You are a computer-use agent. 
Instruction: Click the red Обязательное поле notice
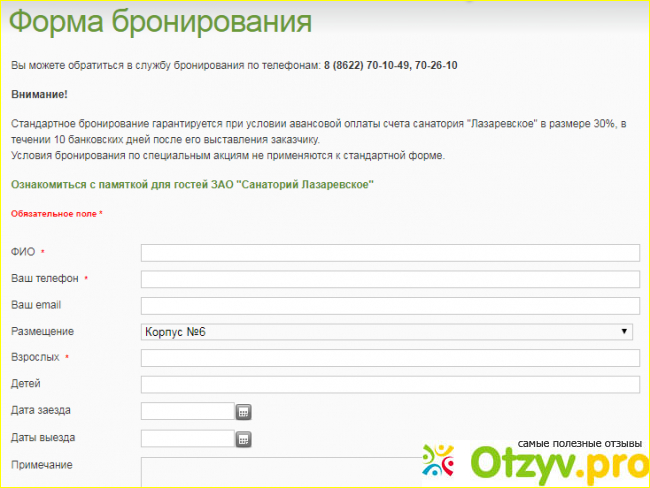[x=56, y=214]
